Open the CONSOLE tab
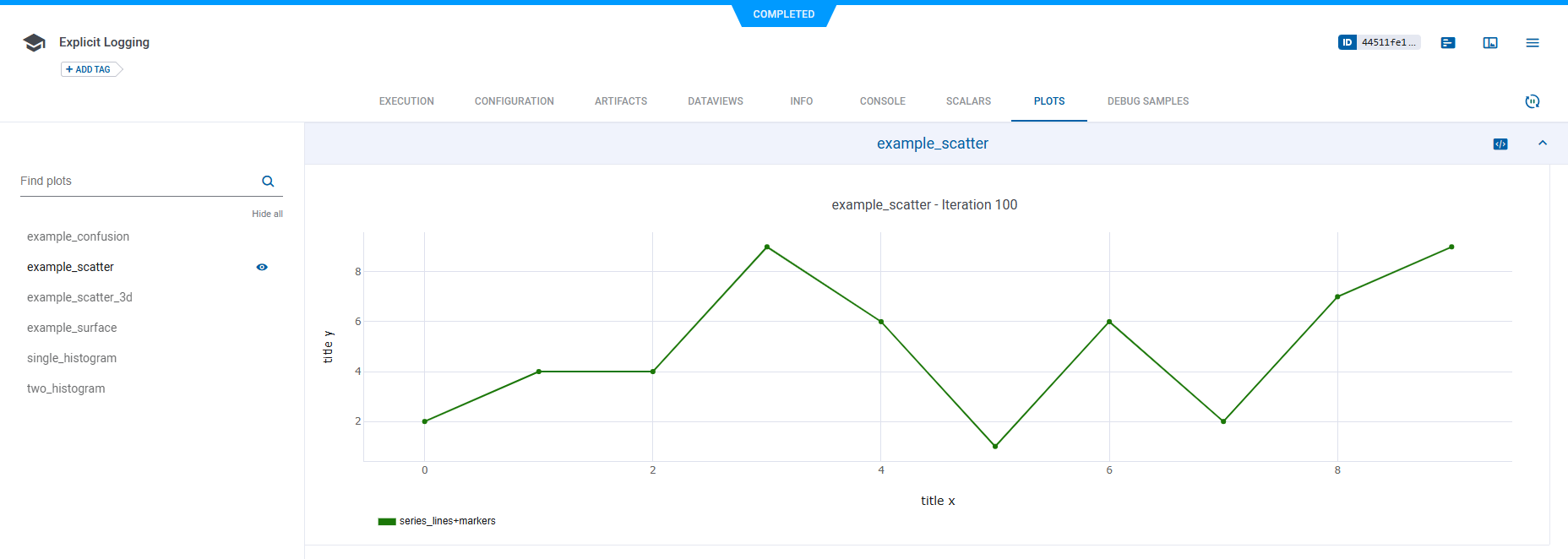 click(x=882, y=101)
